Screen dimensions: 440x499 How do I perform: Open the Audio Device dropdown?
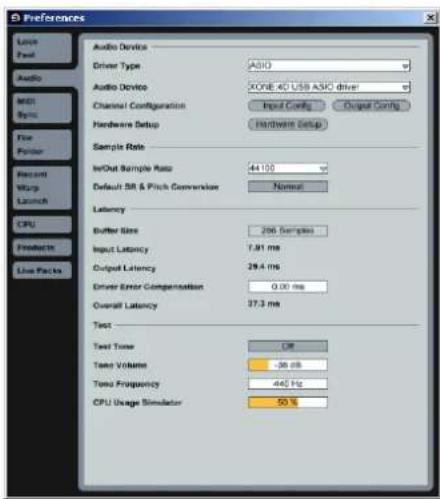(329, 87)
